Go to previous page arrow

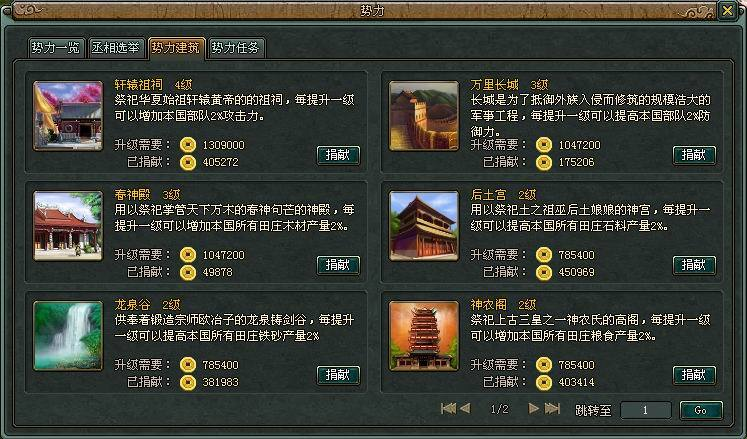[465, 408]
